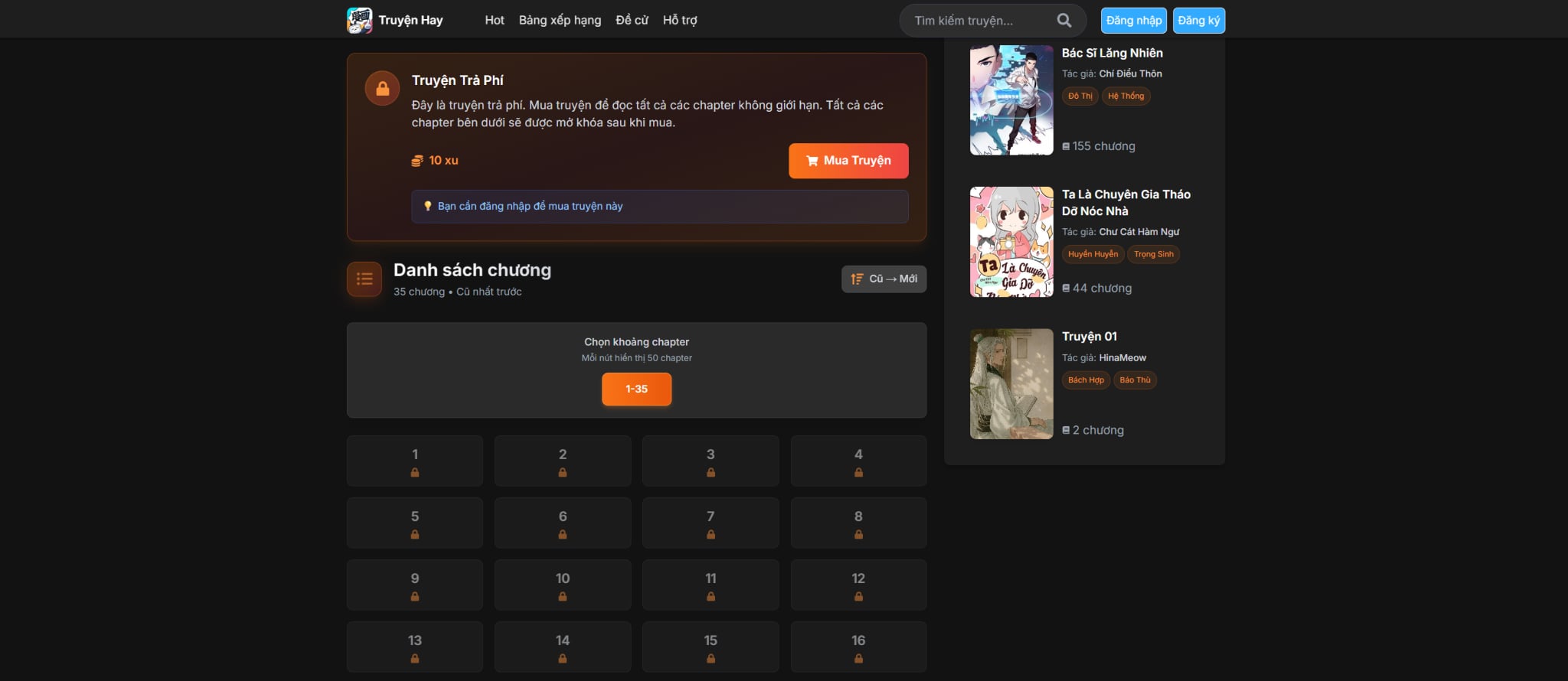
Task: Click the lock icon under chapter 1
Action: [x=415, y=473]
